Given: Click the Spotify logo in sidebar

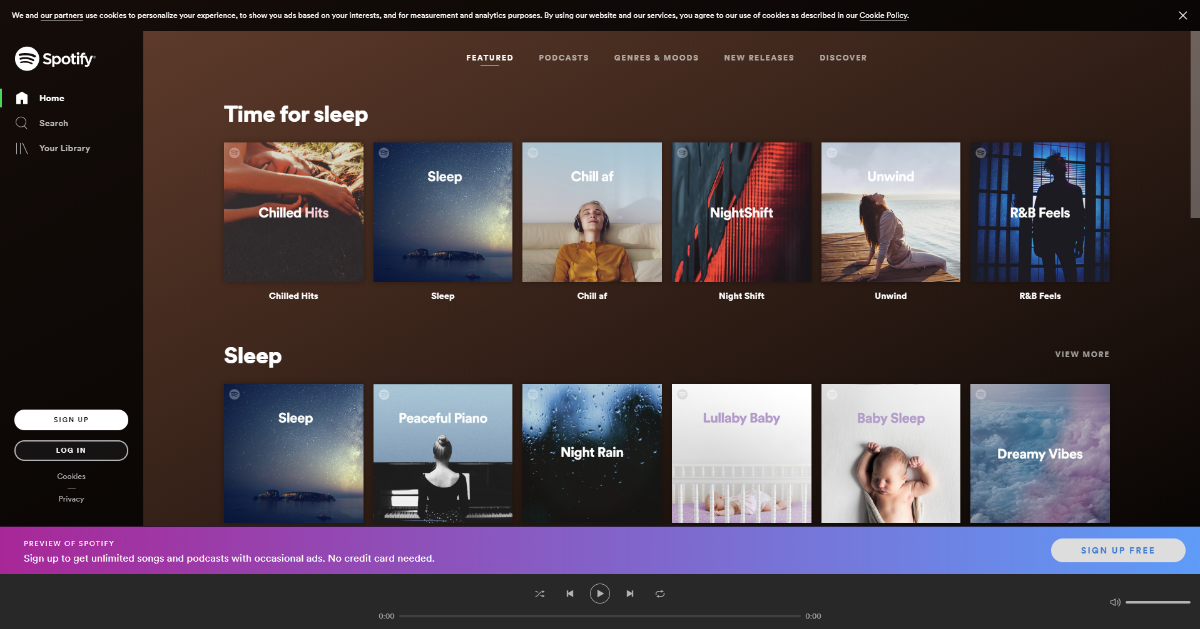Looking at the screenshot, I should pyautogui.click(x=55, y=59).
